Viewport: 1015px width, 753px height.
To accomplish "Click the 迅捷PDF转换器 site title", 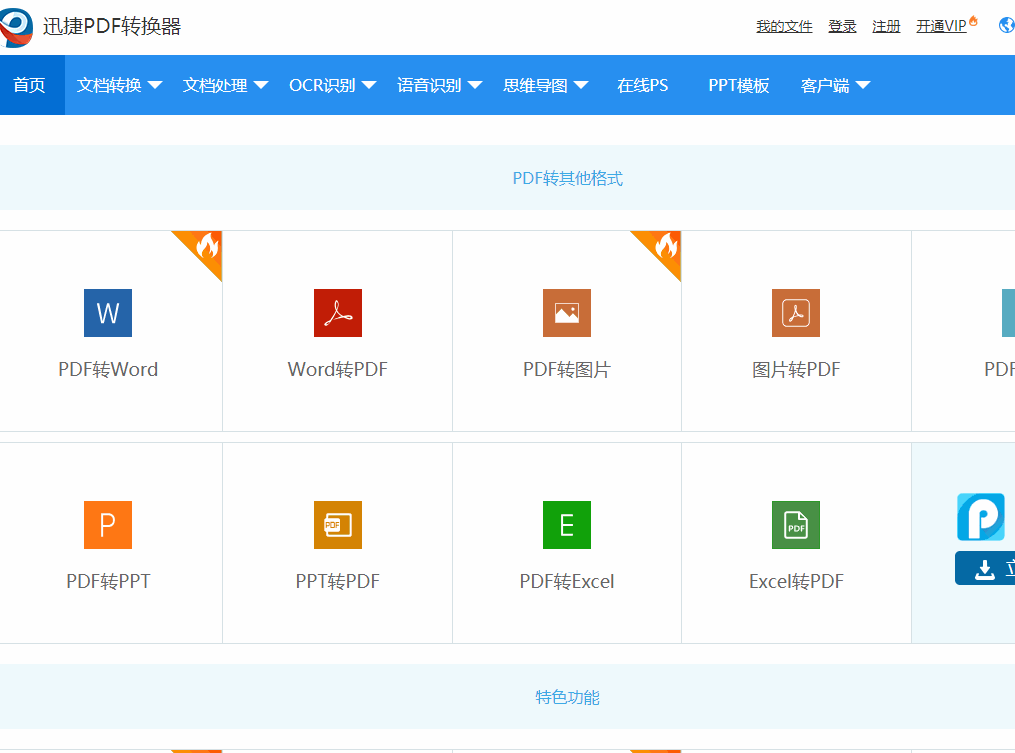I will [x=112, y=27].
